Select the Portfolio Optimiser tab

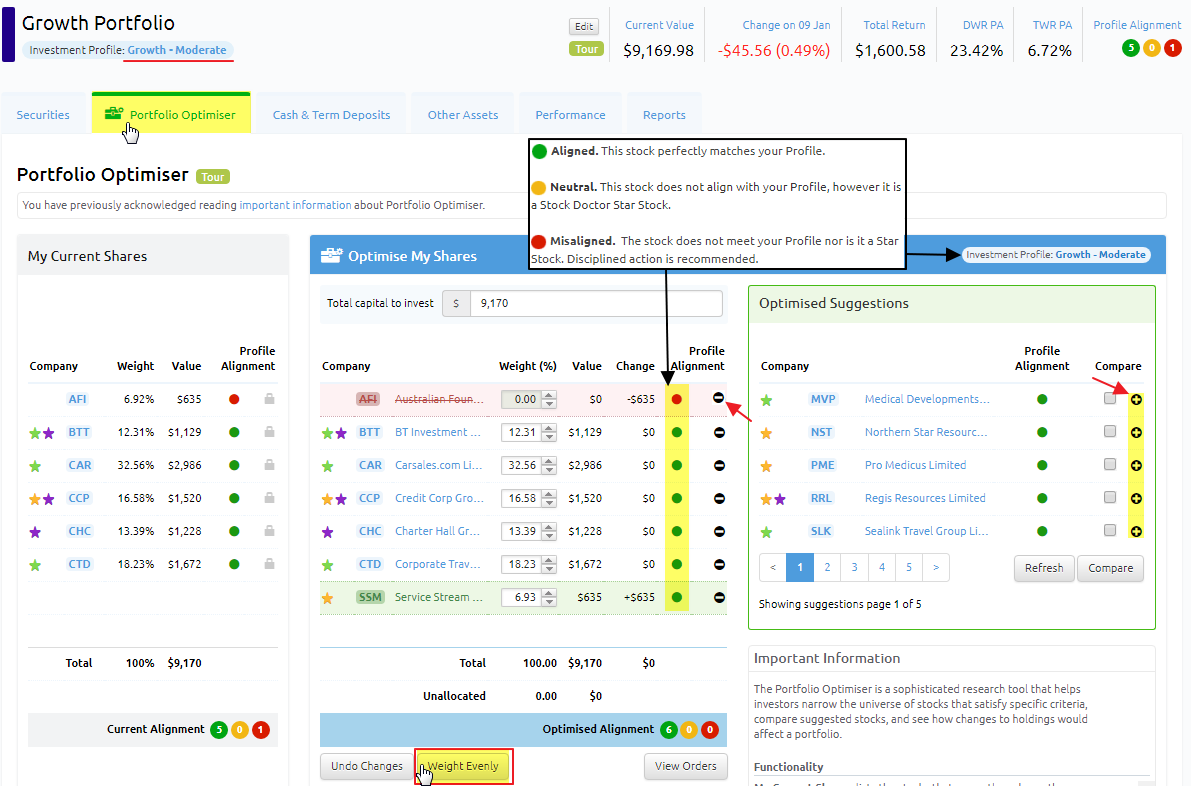tap(171, 114)
